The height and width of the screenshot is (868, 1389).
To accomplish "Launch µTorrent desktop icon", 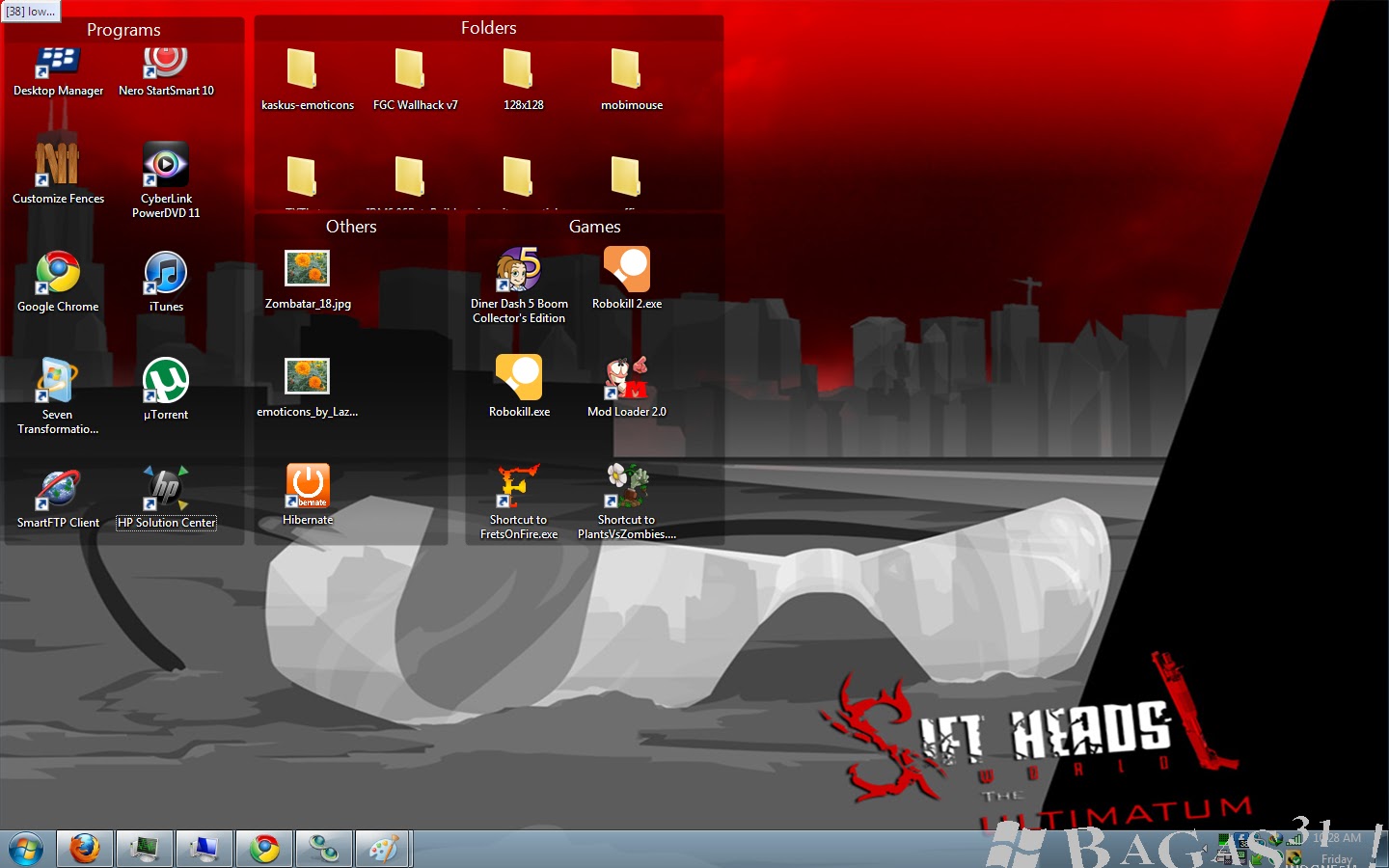I will click(x=166, y=380).
